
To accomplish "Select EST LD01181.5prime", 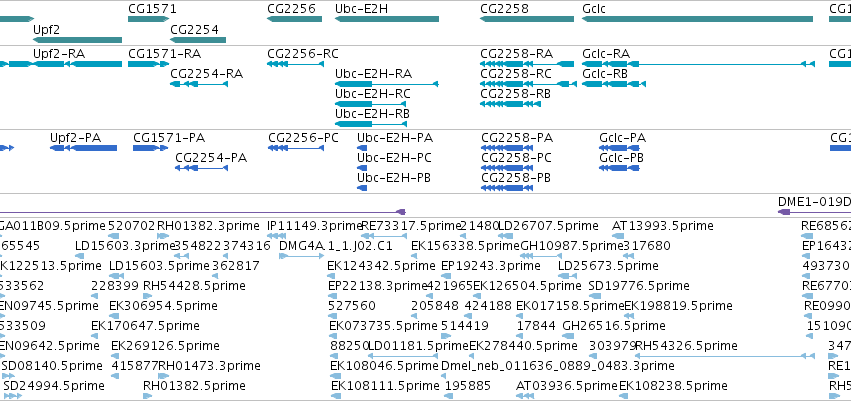I will click(418, 346).
